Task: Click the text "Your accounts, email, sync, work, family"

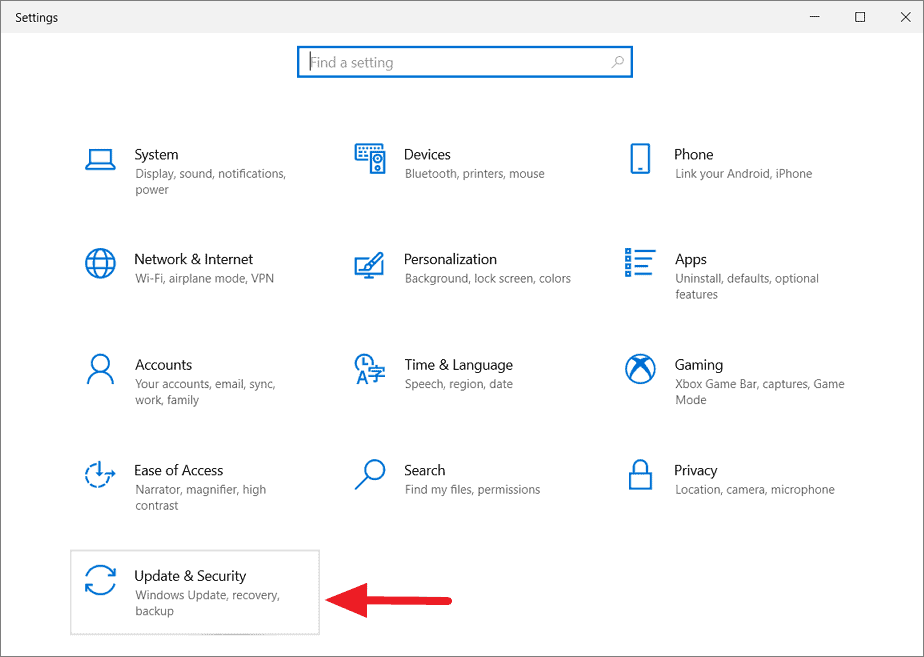Action: (x=205, y=392)
